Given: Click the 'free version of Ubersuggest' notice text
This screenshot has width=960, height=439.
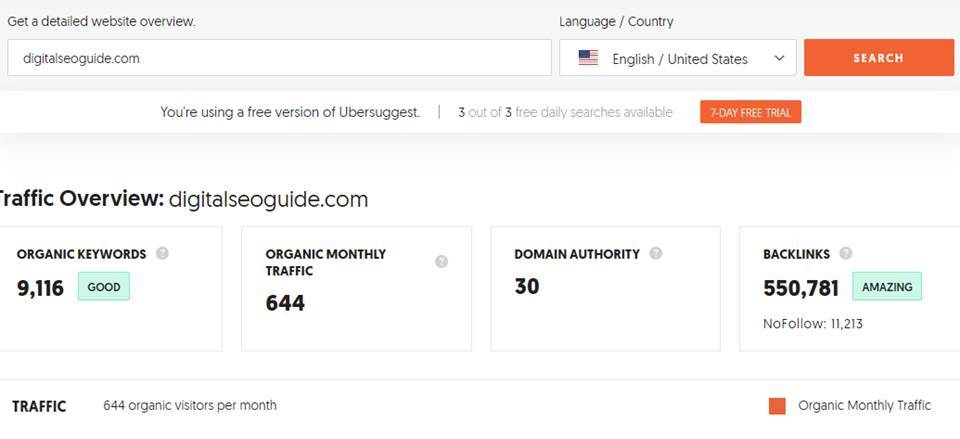Looking at the screenshot, I should coord(290,113).
